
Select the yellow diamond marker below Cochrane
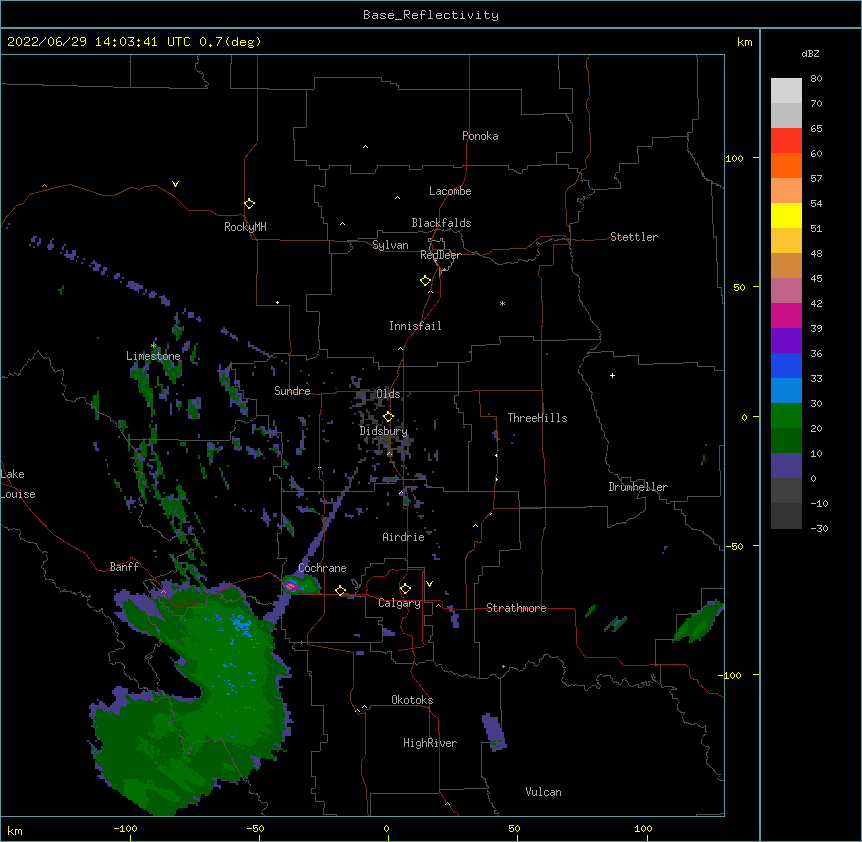[340, 591]
